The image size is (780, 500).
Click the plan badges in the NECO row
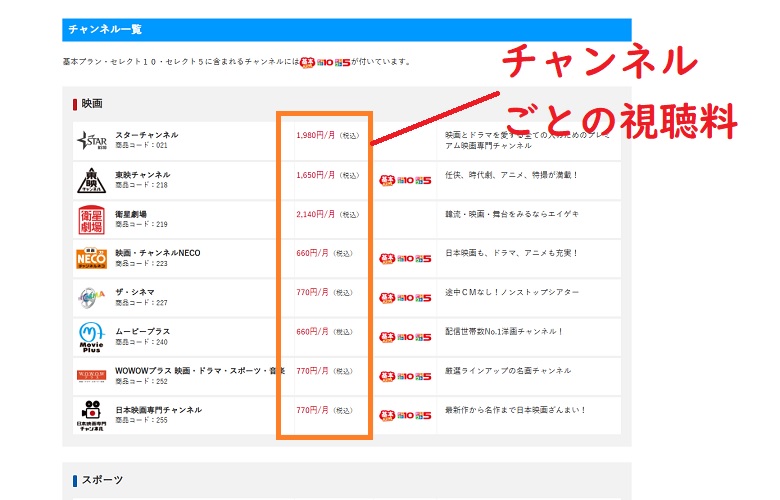[x=405, y=259]
